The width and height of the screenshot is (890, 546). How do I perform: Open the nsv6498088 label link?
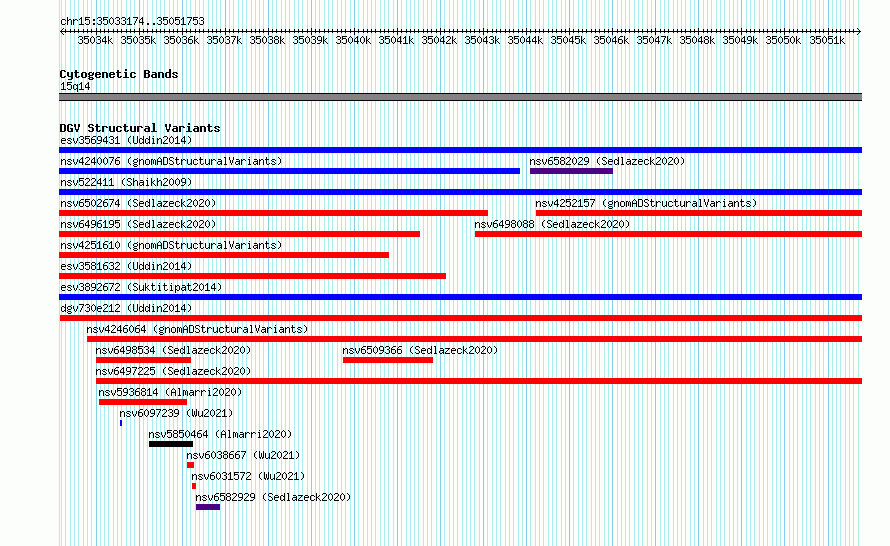(x=552, y=224)
